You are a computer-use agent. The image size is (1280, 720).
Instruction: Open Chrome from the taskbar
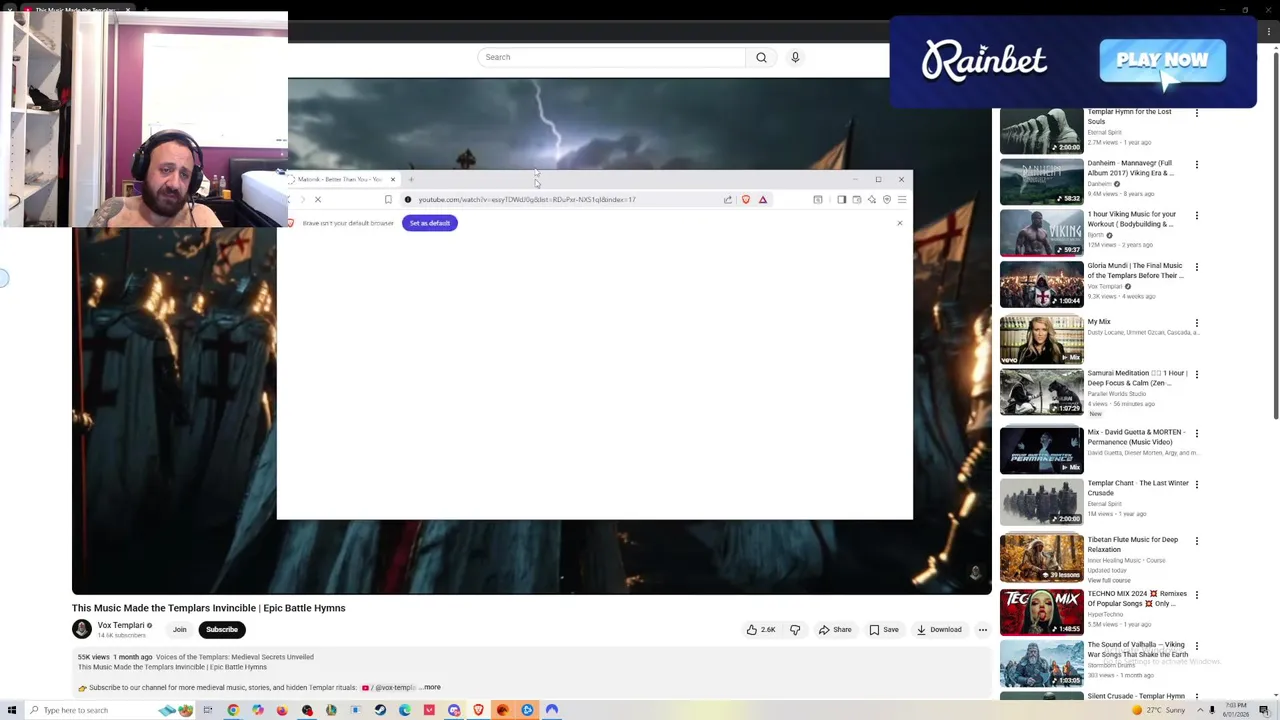(233, 710)
